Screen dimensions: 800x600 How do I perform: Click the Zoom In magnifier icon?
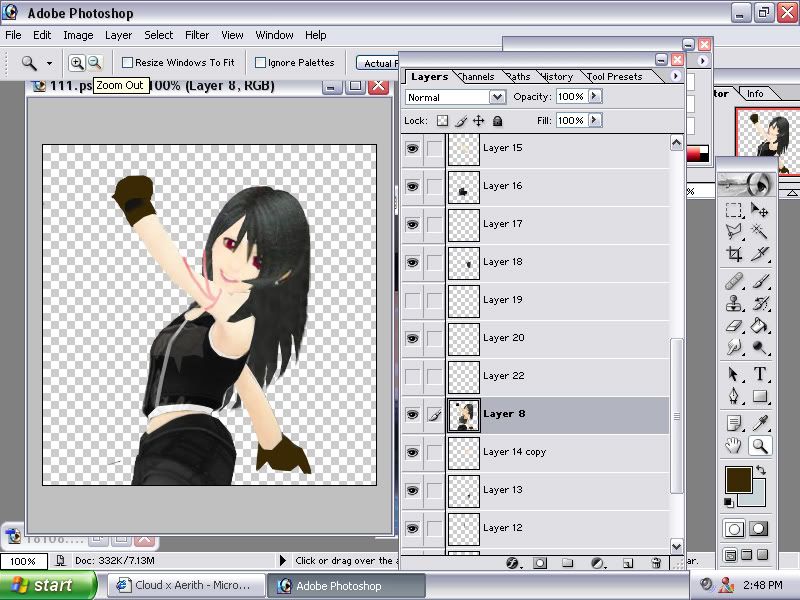click(x=77, y=62)
